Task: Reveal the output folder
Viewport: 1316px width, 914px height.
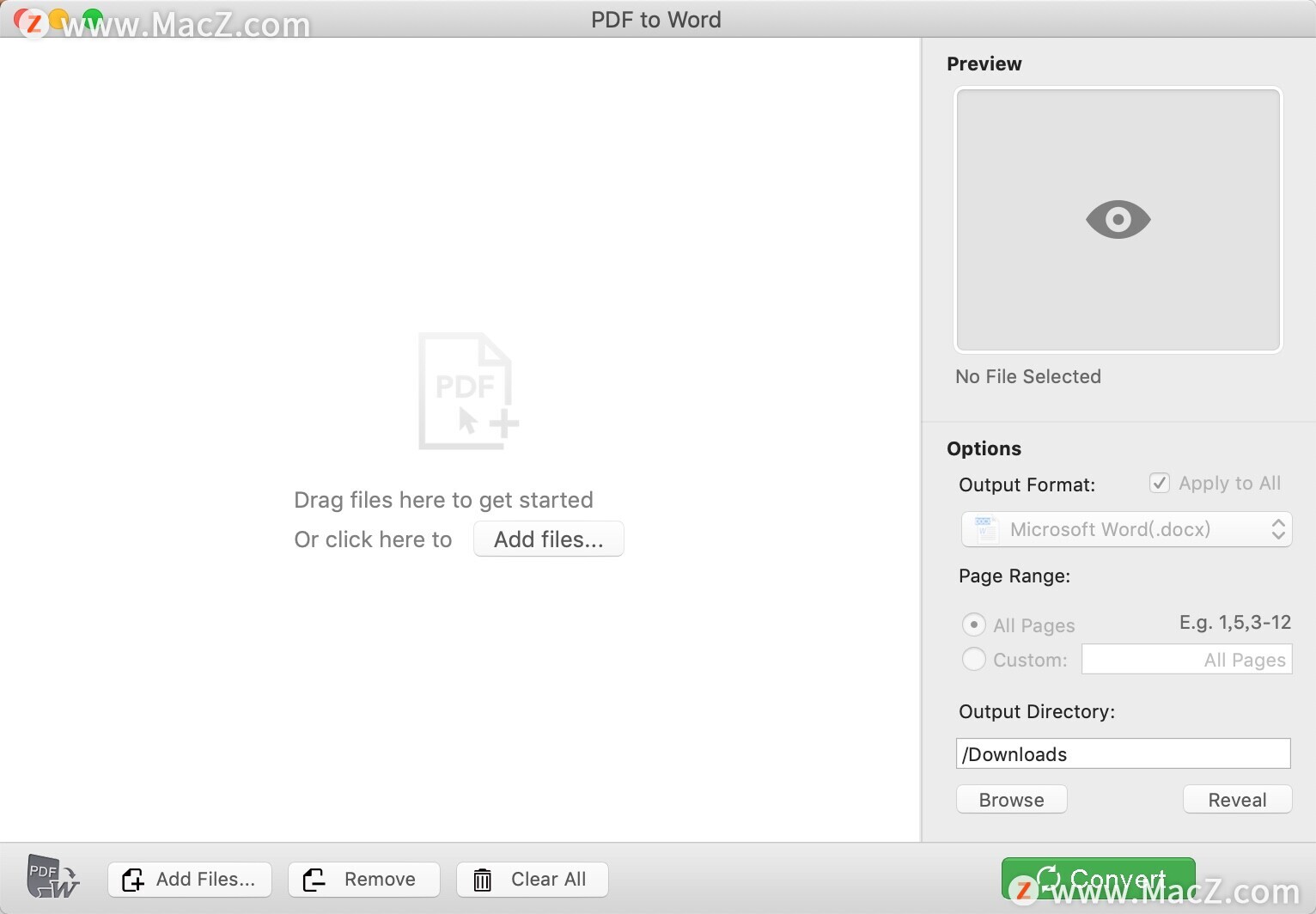Action: [x=1237, y=800]
